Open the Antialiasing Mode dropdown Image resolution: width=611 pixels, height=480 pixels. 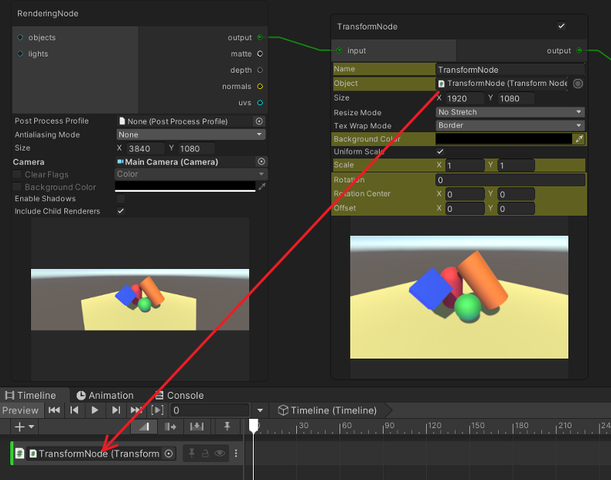[x=189, y=134]
